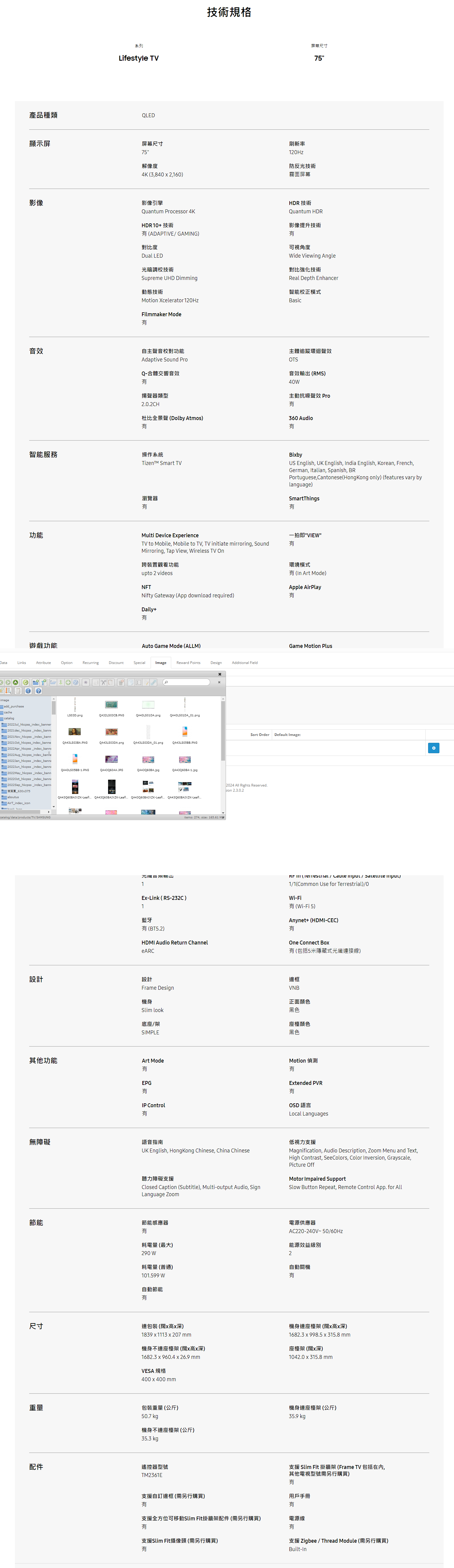Select the catalog folder in tree
454x1568 pixels.
point(9,718)
